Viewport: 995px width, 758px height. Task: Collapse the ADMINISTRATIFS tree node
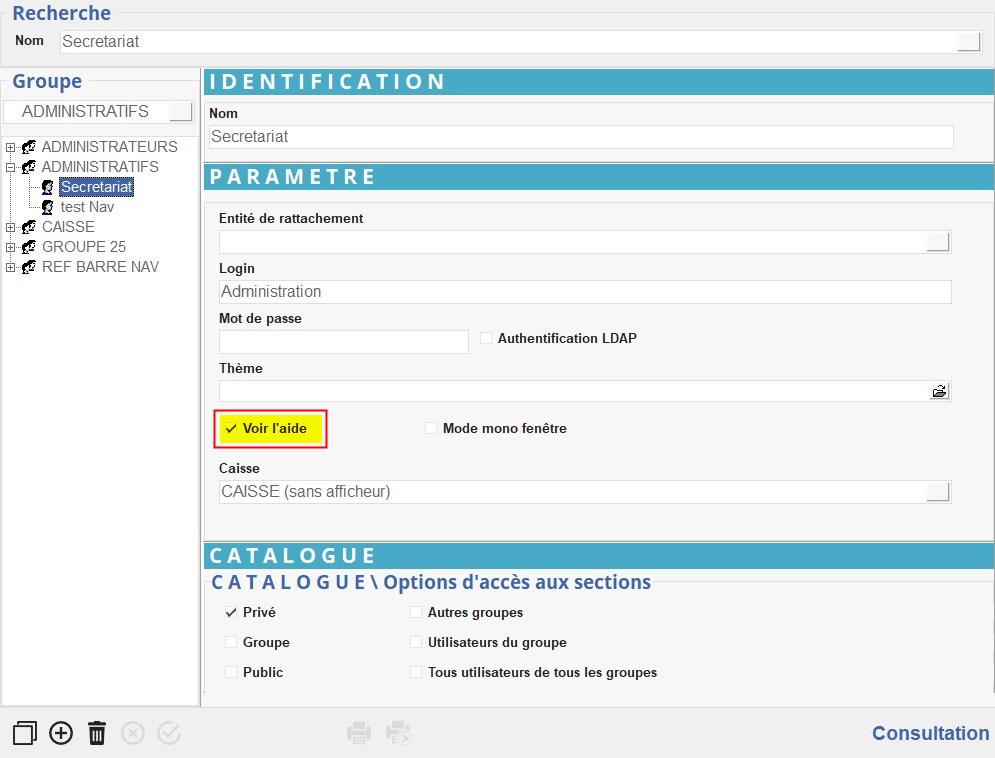11,167
